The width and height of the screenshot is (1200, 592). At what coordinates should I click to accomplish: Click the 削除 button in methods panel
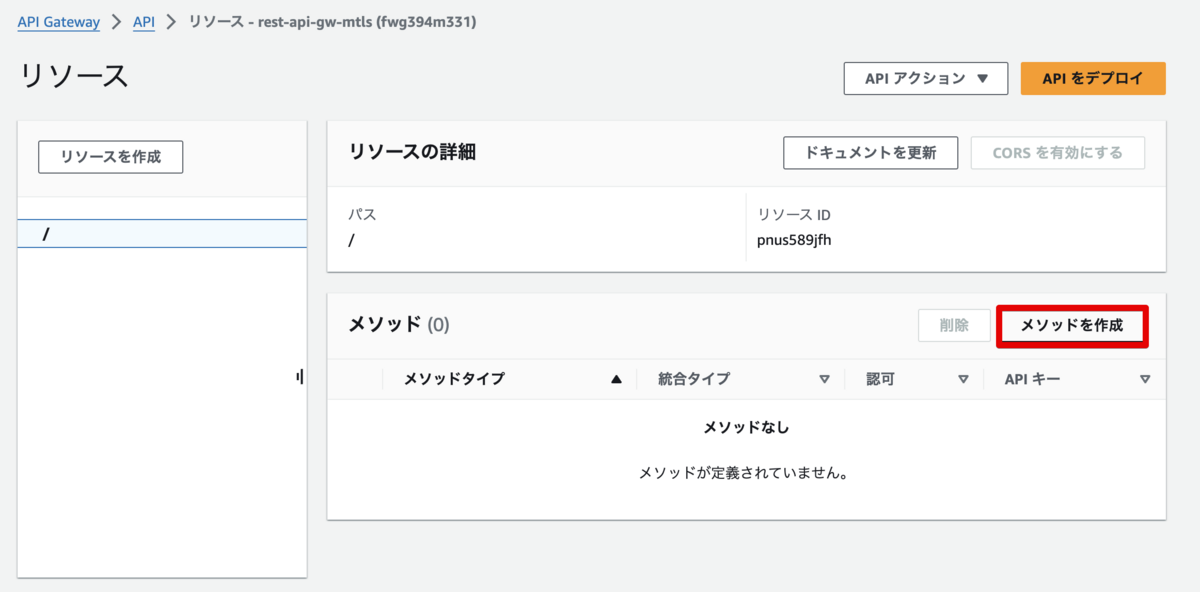click(x=954, y=326)
